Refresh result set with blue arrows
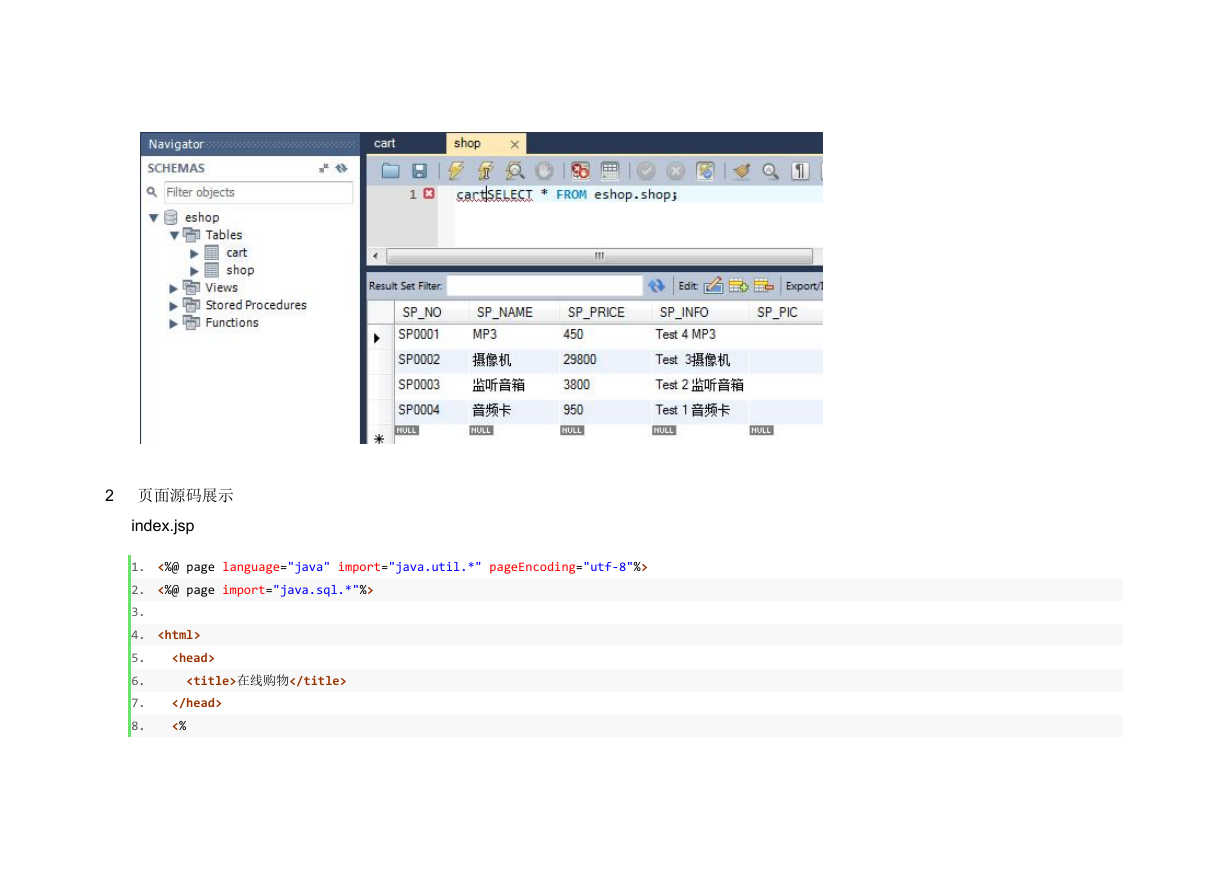This screenshot has width=1228, height=869. (x=657, y=286)
